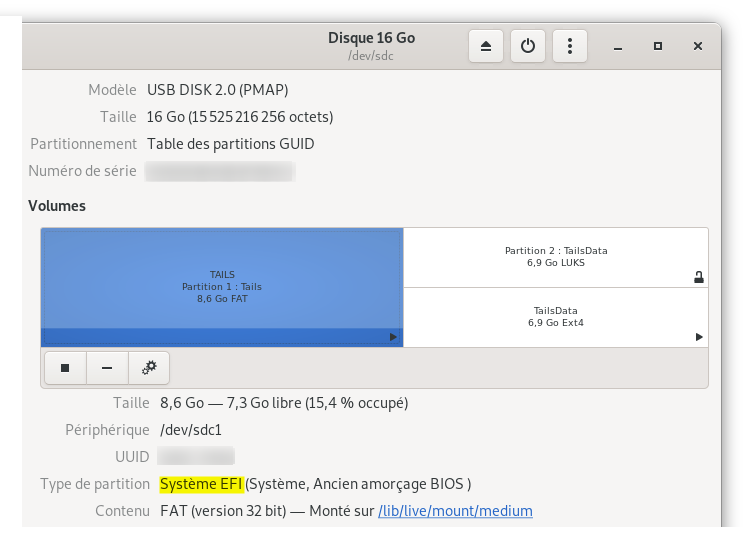Select the TAILS 8,6 Go FAT partition
The image size is (743, 544).
coord(222,287)
